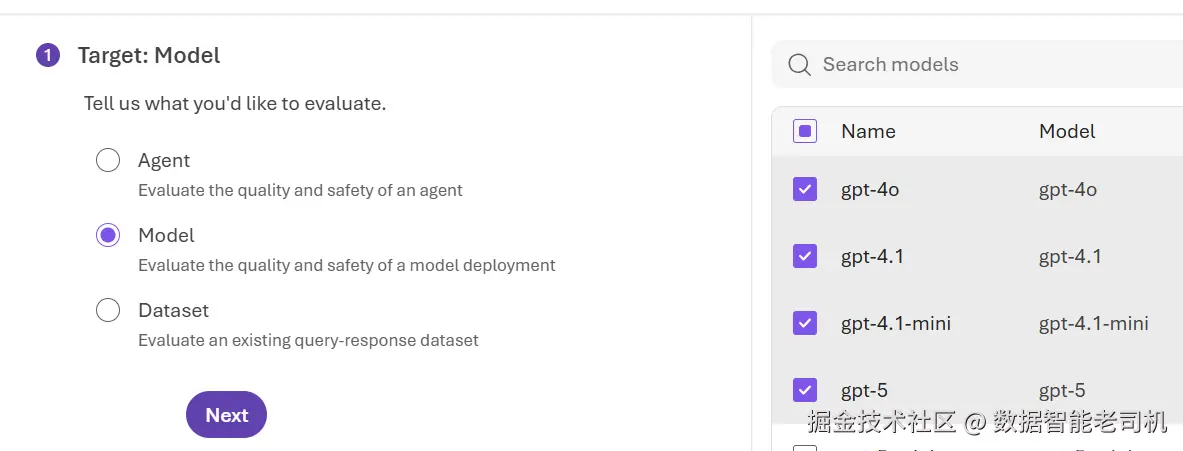This screenshot has width=1183, height=451.
Task: Select the Dataset radio option
Action: [x=108, y=310]
